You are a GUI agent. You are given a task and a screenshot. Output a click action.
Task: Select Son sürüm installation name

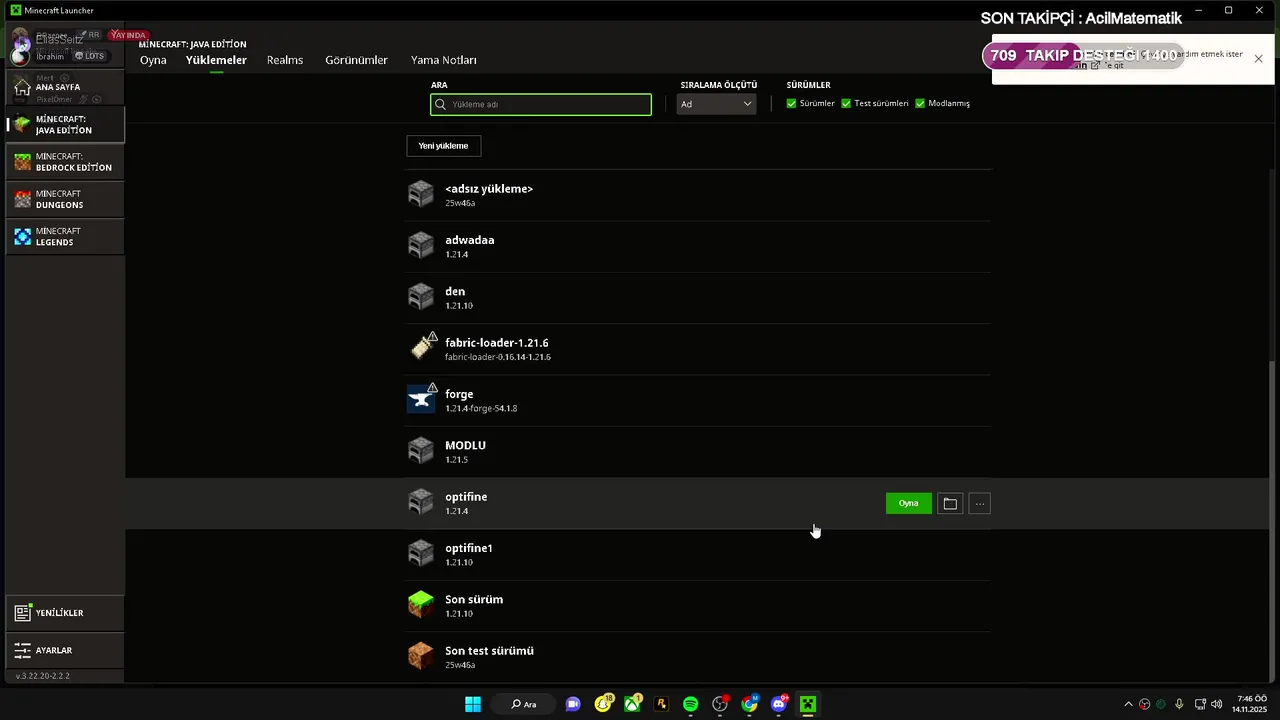click(474, 599)
